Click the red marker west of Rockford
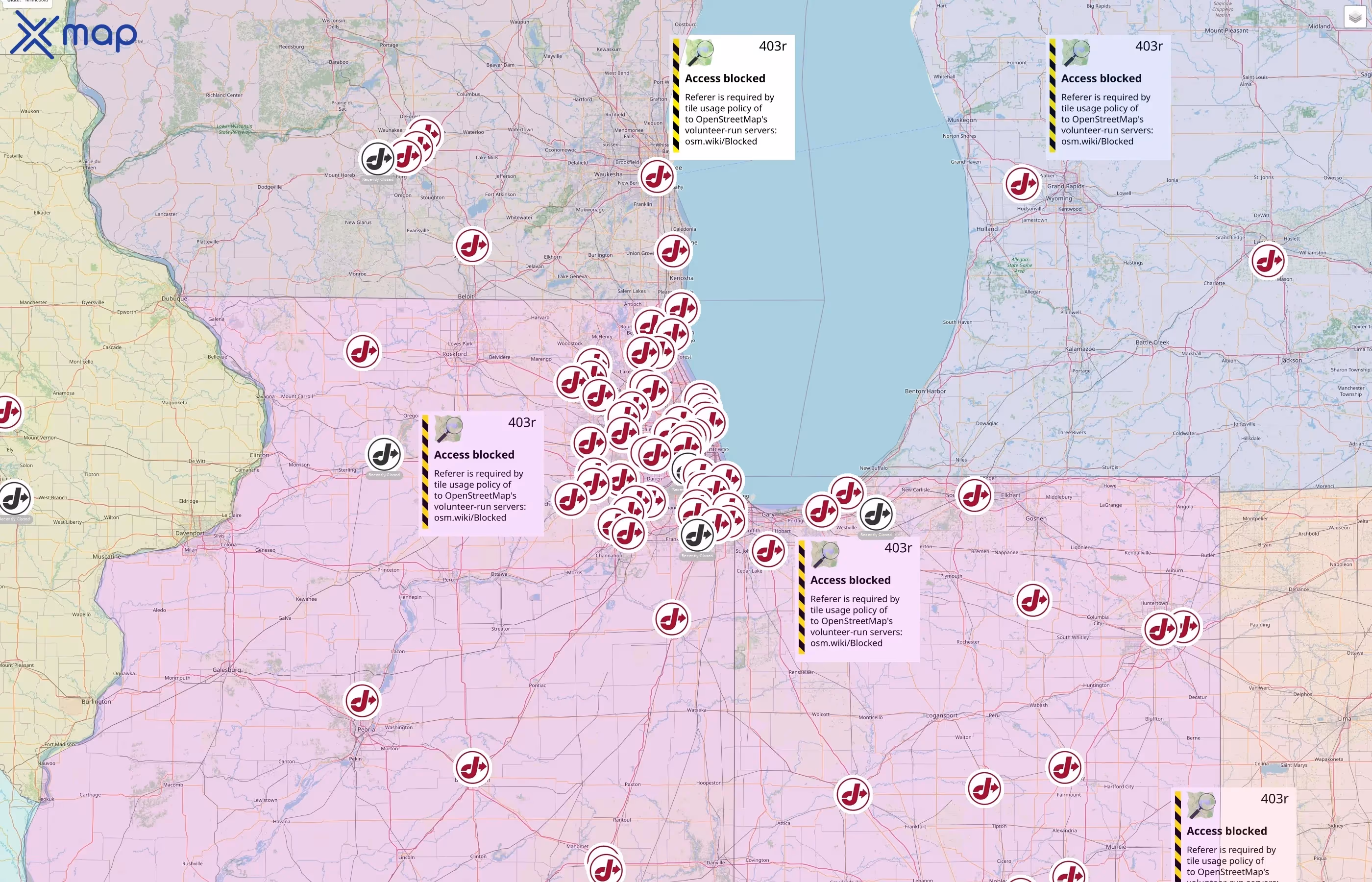This screenshot has height=882, width=1372. pos(363,351)
